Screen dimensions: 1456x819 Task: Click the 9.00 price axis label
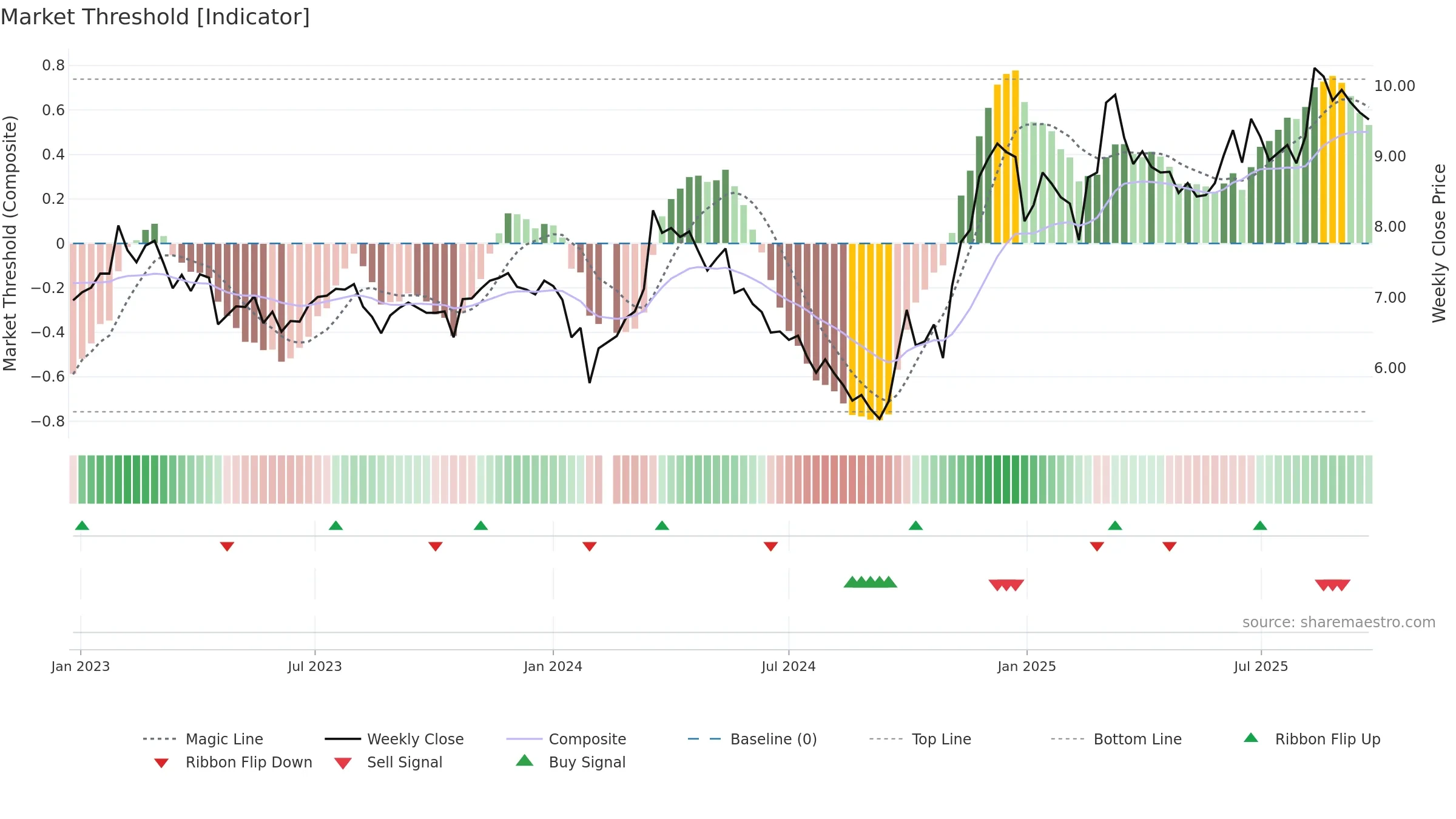(1390, 157)
